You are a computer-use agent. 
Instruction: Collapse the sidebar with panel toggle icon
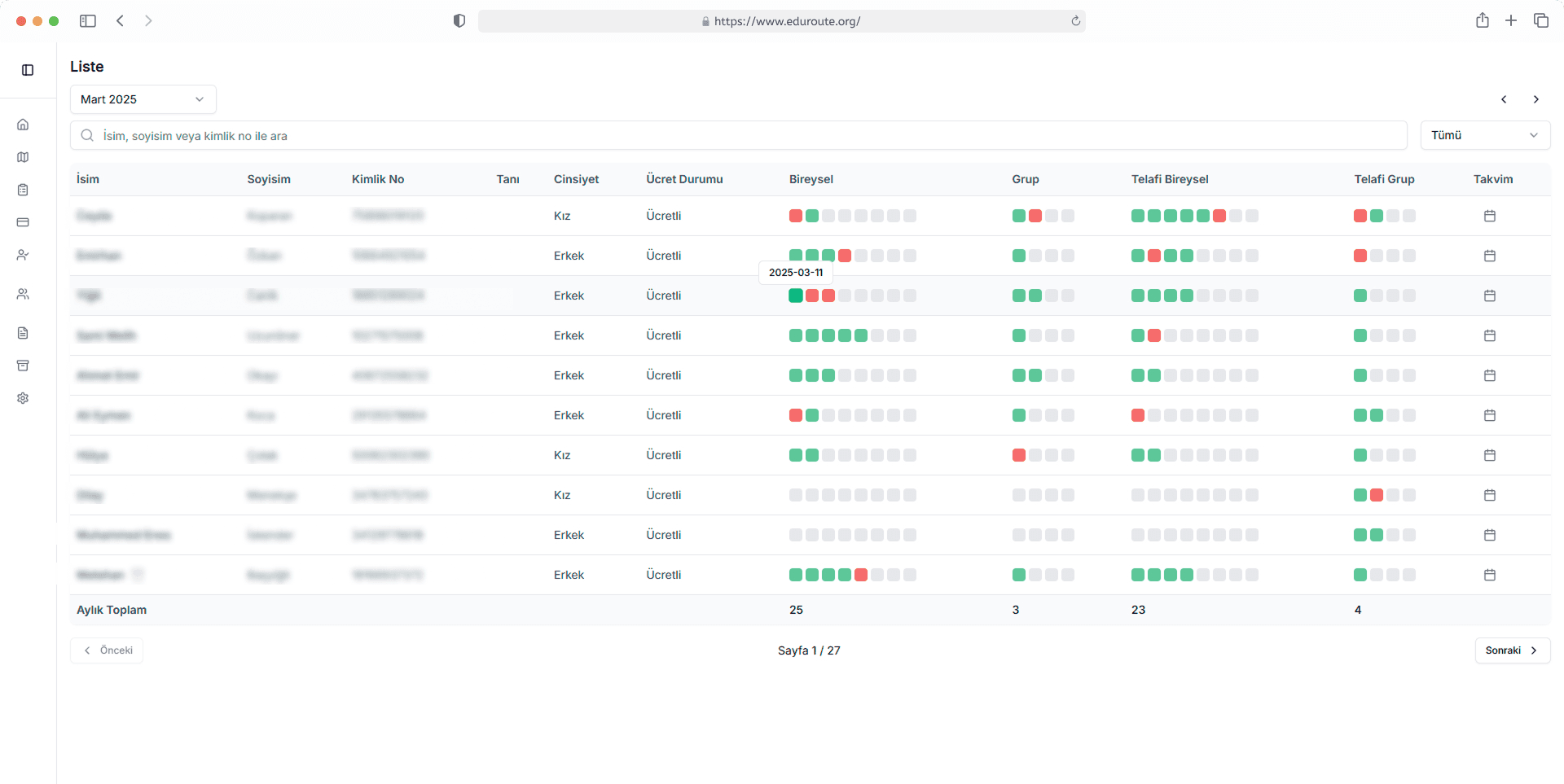click(x=28, y=70)
